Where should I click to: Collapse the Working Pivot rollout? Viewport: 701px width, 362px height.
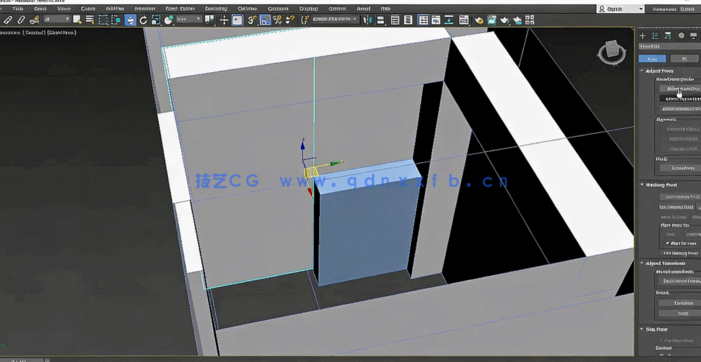coord(661,185)
